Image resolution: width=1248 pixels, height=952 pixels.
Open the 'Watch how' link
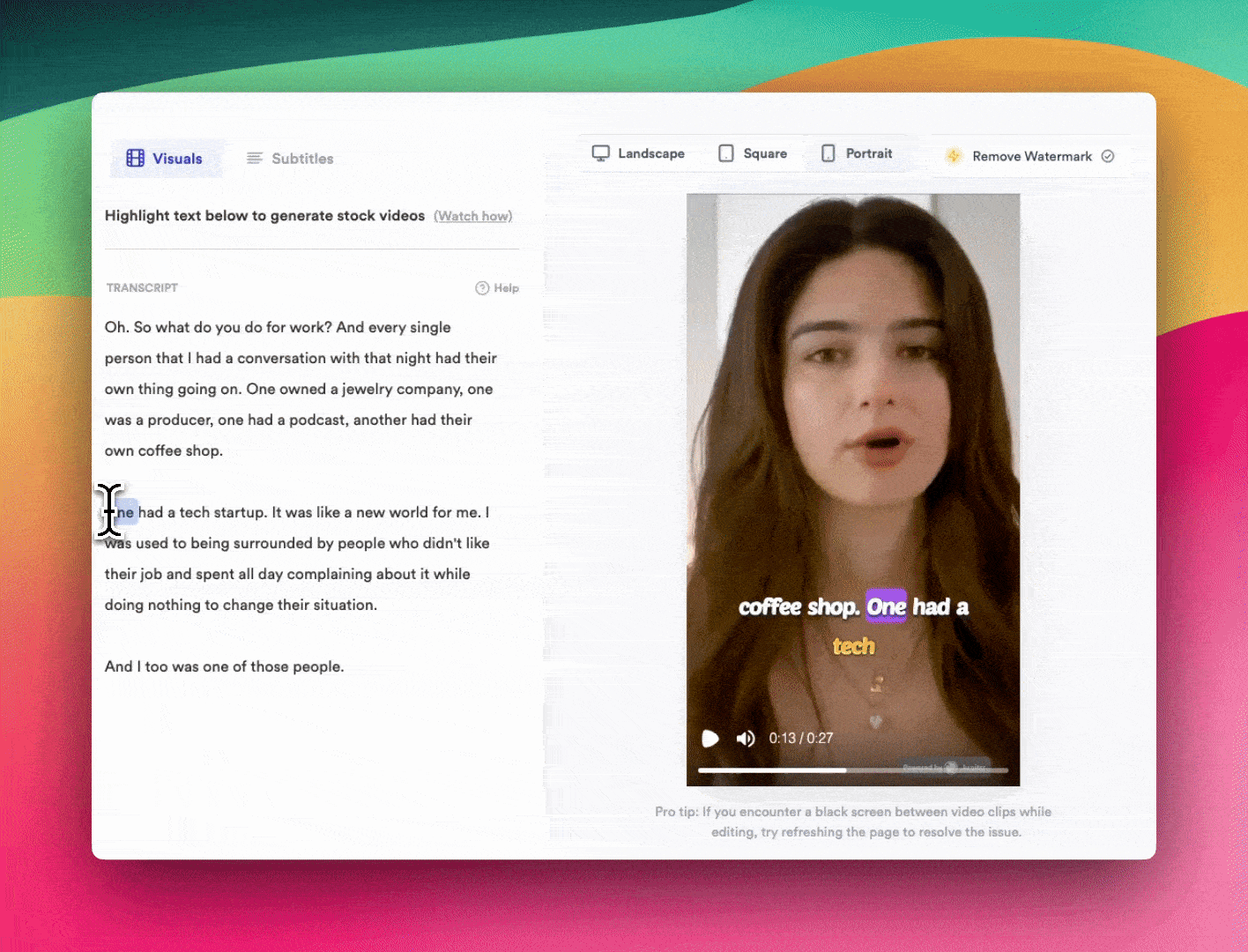tap(473, 216)
